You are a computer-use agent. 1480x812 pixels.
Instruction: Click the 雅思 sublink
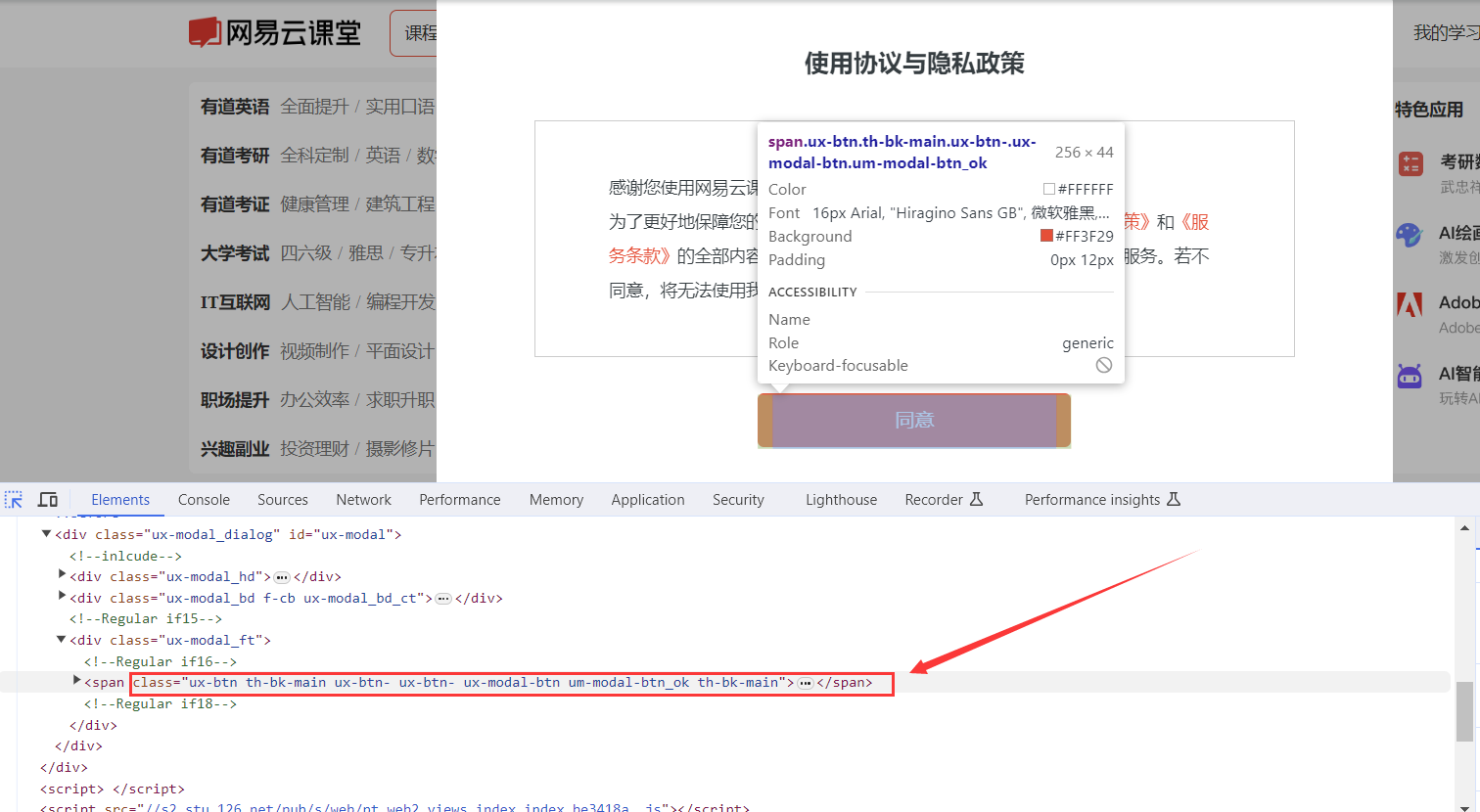click(366, 253)
